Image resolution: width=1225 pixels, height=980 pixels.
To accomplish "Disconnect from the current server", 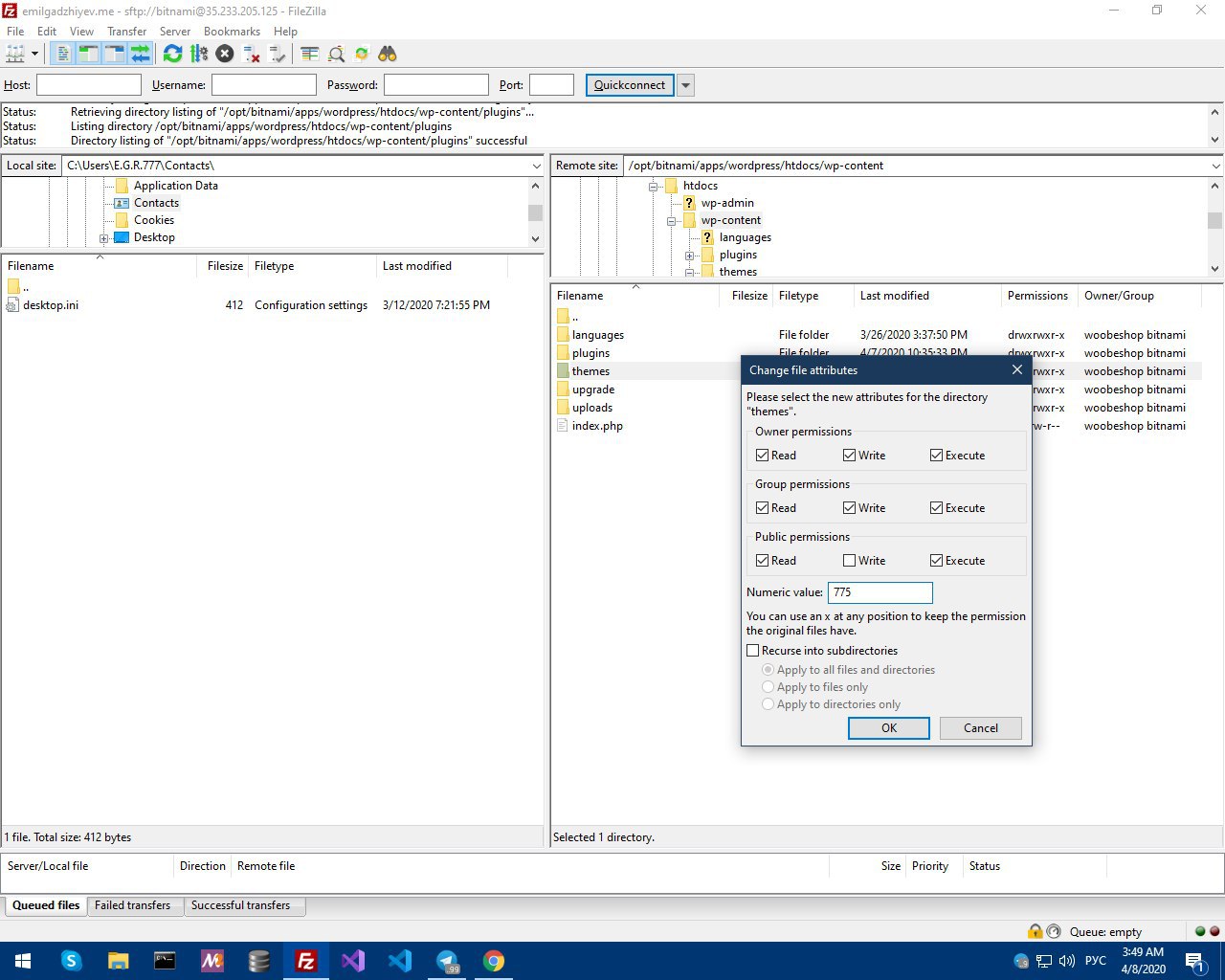I will [252, 55].
